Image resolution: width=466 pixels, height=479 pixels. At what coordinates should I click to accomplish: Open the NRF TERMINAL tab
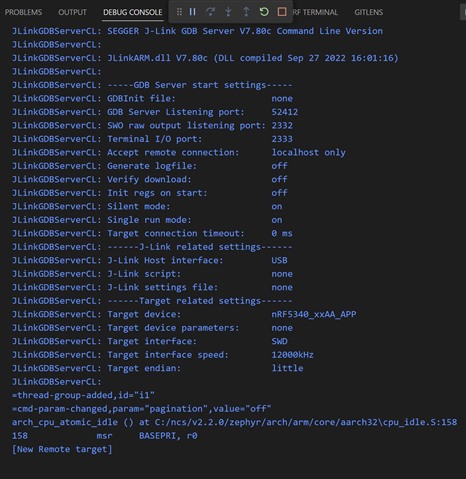tap(315, 12)
